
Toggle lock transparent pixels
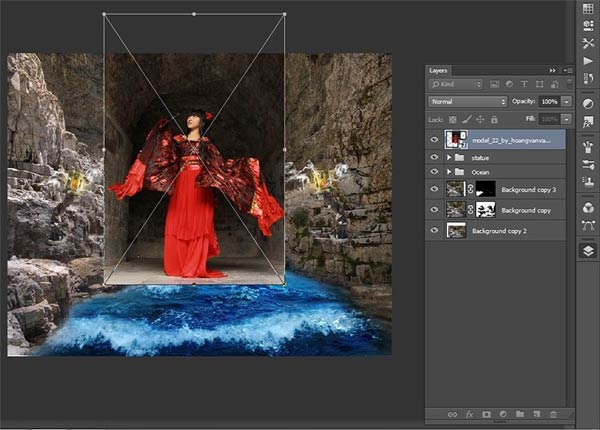(453, 120)
